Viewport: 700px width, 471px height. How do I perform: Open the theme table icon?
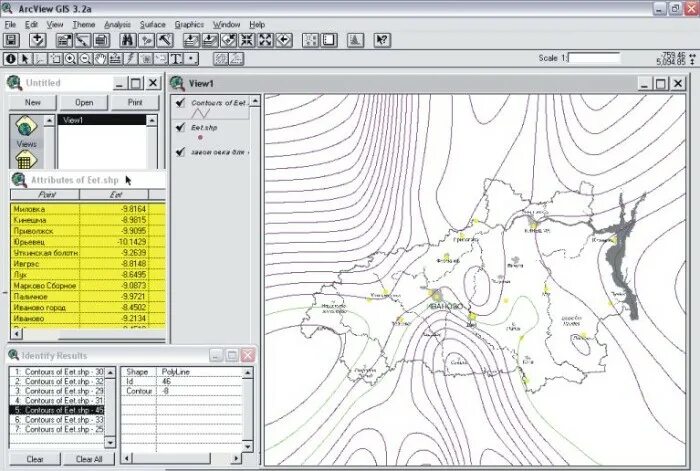101,40
